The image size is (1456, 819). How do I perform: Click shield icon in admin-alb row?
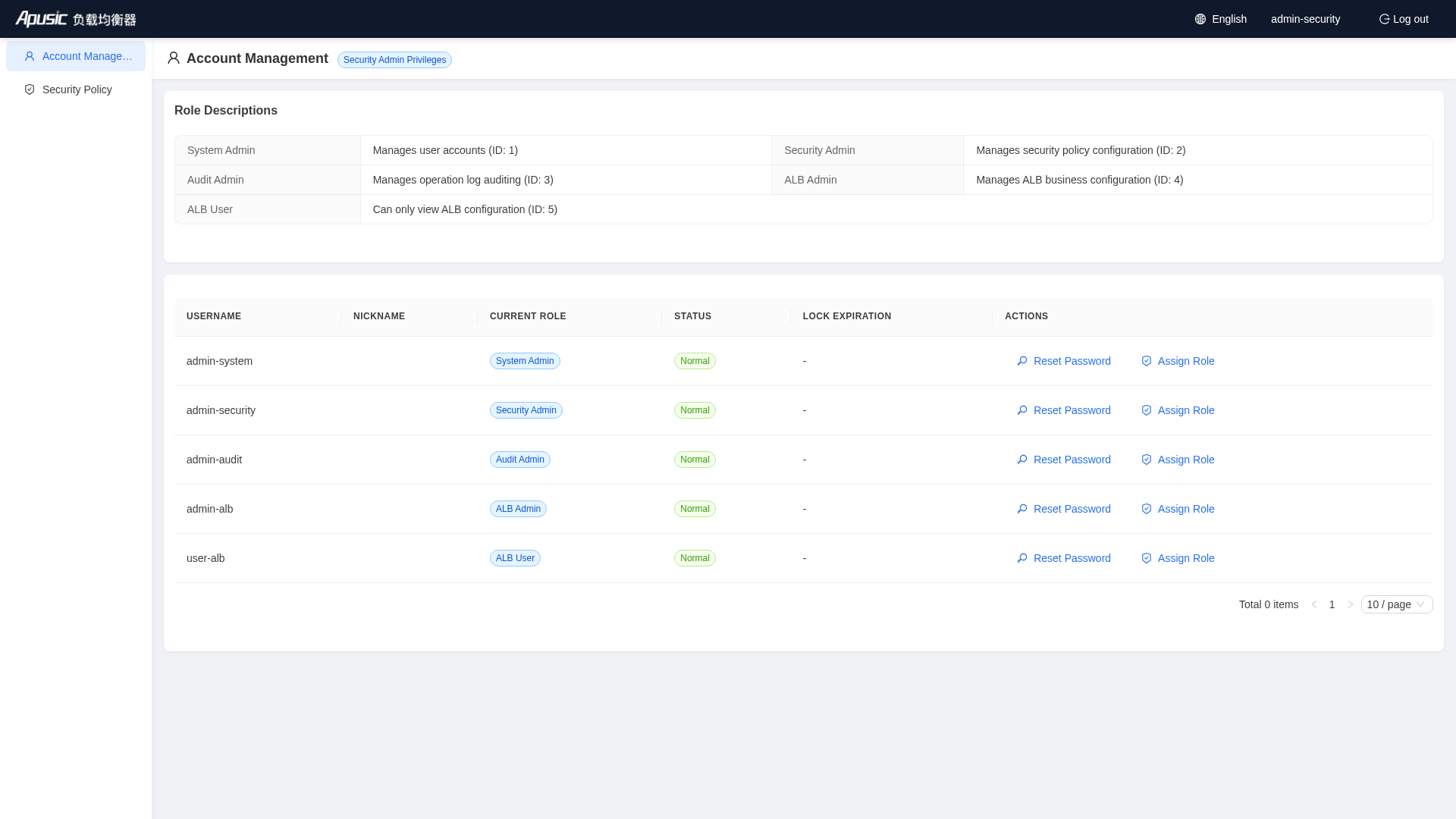pyautogui.click(x=1147, y=509)
